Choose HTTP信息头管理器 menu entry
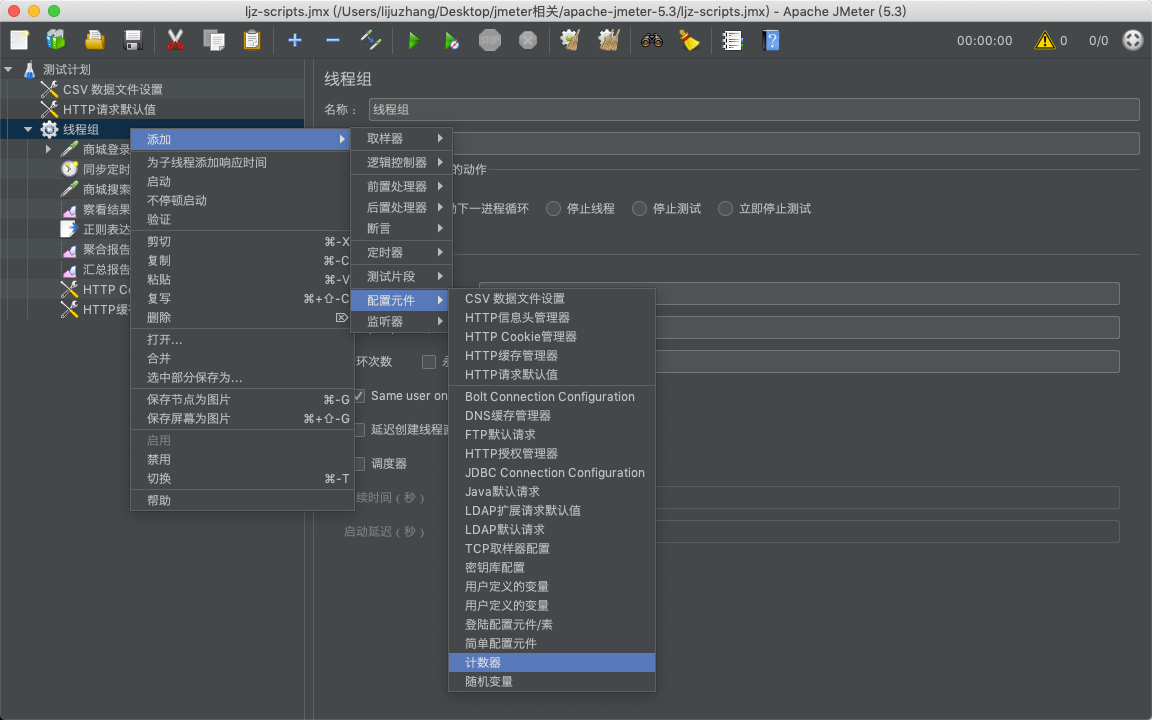 552,317
